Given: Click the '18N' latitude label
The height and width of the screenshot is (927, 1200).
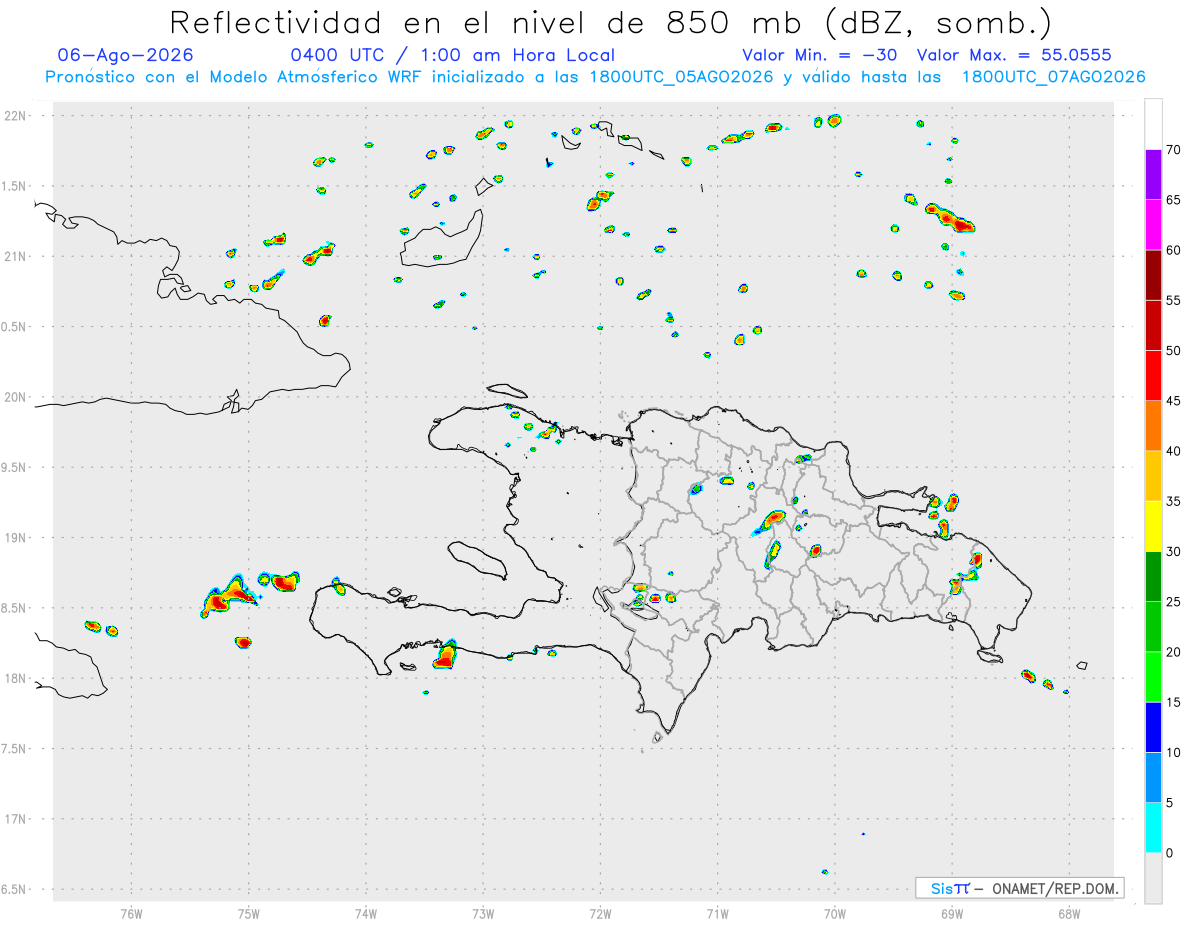Looking at the screenshot, I should pyautogui.click(x=17, y=678).
